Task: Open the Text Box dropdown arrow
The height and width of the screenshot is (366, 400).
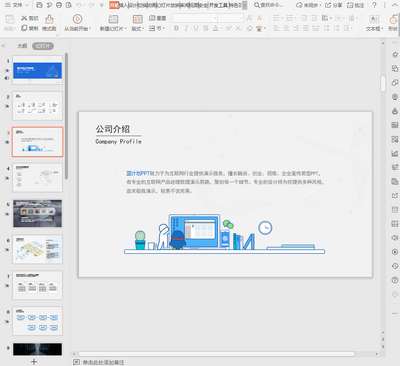Action: click(382, 29)
